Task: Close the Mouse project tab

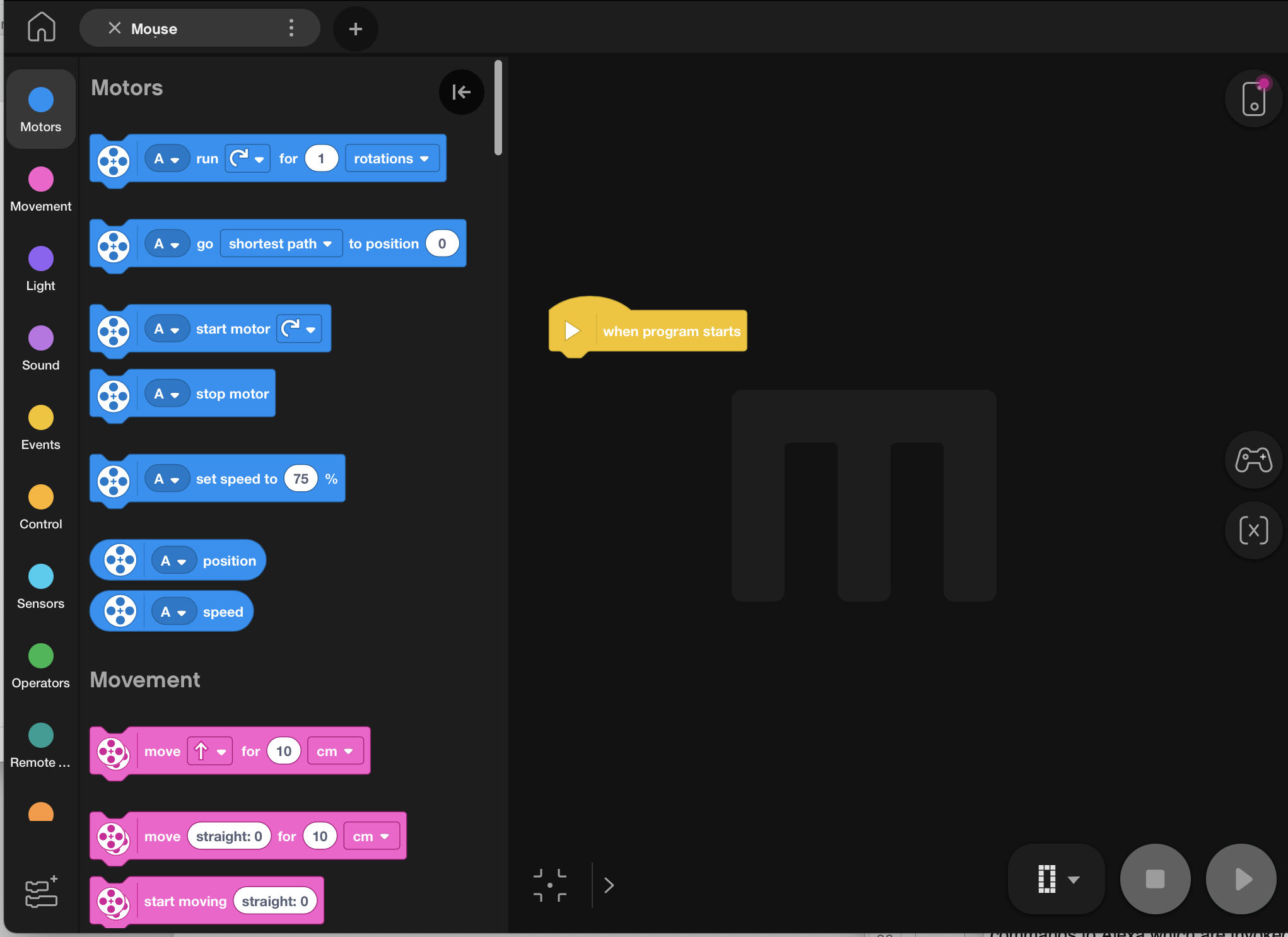Action: point(114,28)
